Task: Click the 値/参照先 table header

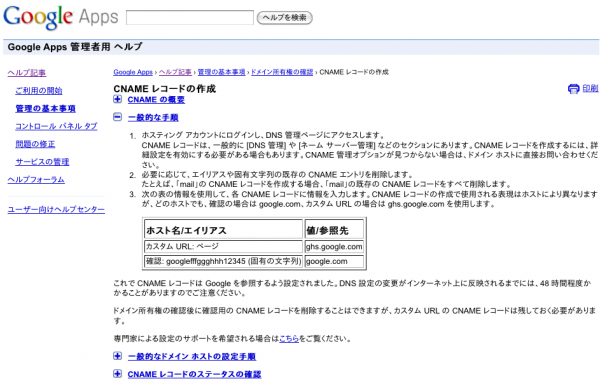Action: pyautogui.click(x=334, y=230)
